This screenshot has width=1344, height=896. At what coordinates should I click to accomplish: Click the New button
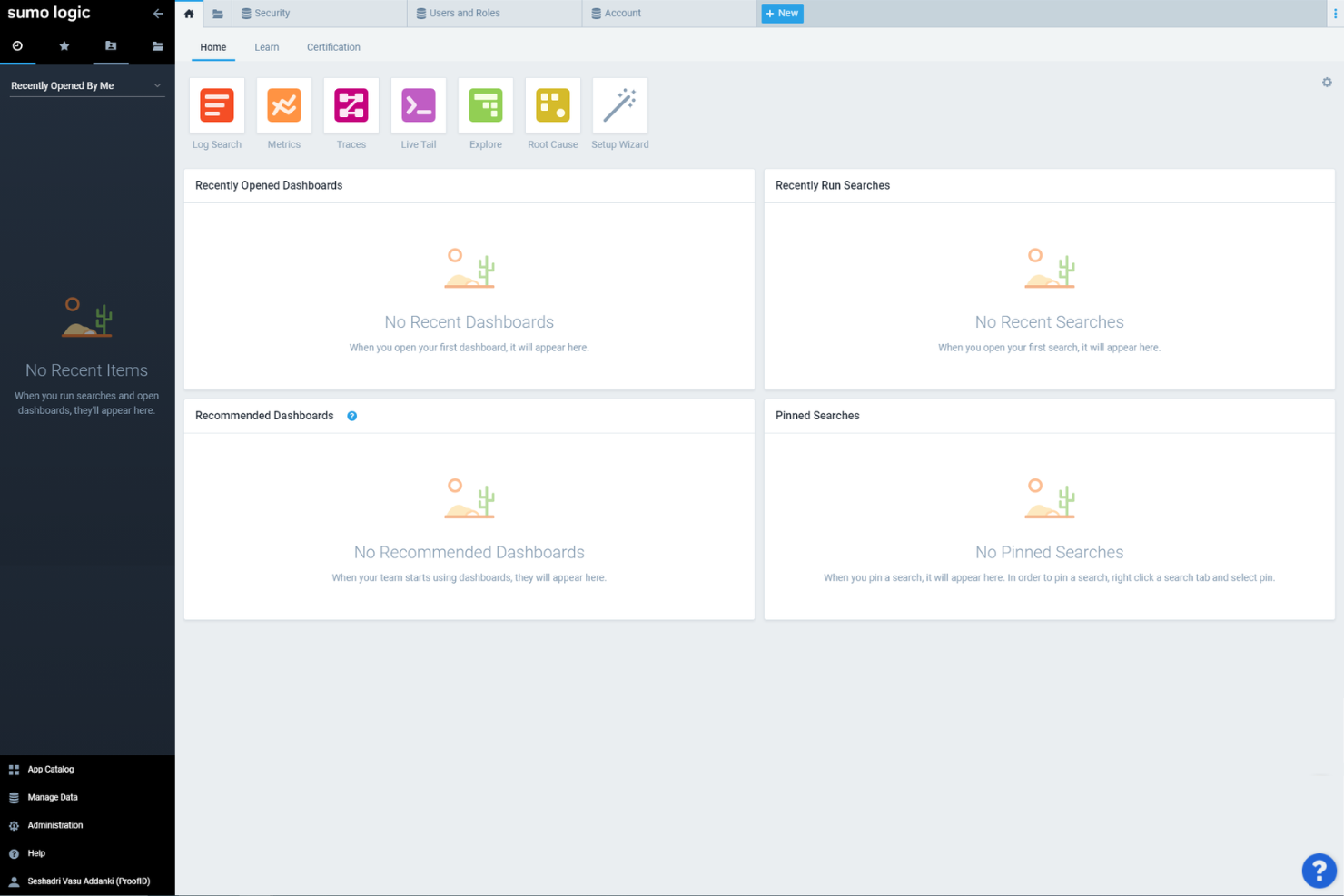(781, 13)
